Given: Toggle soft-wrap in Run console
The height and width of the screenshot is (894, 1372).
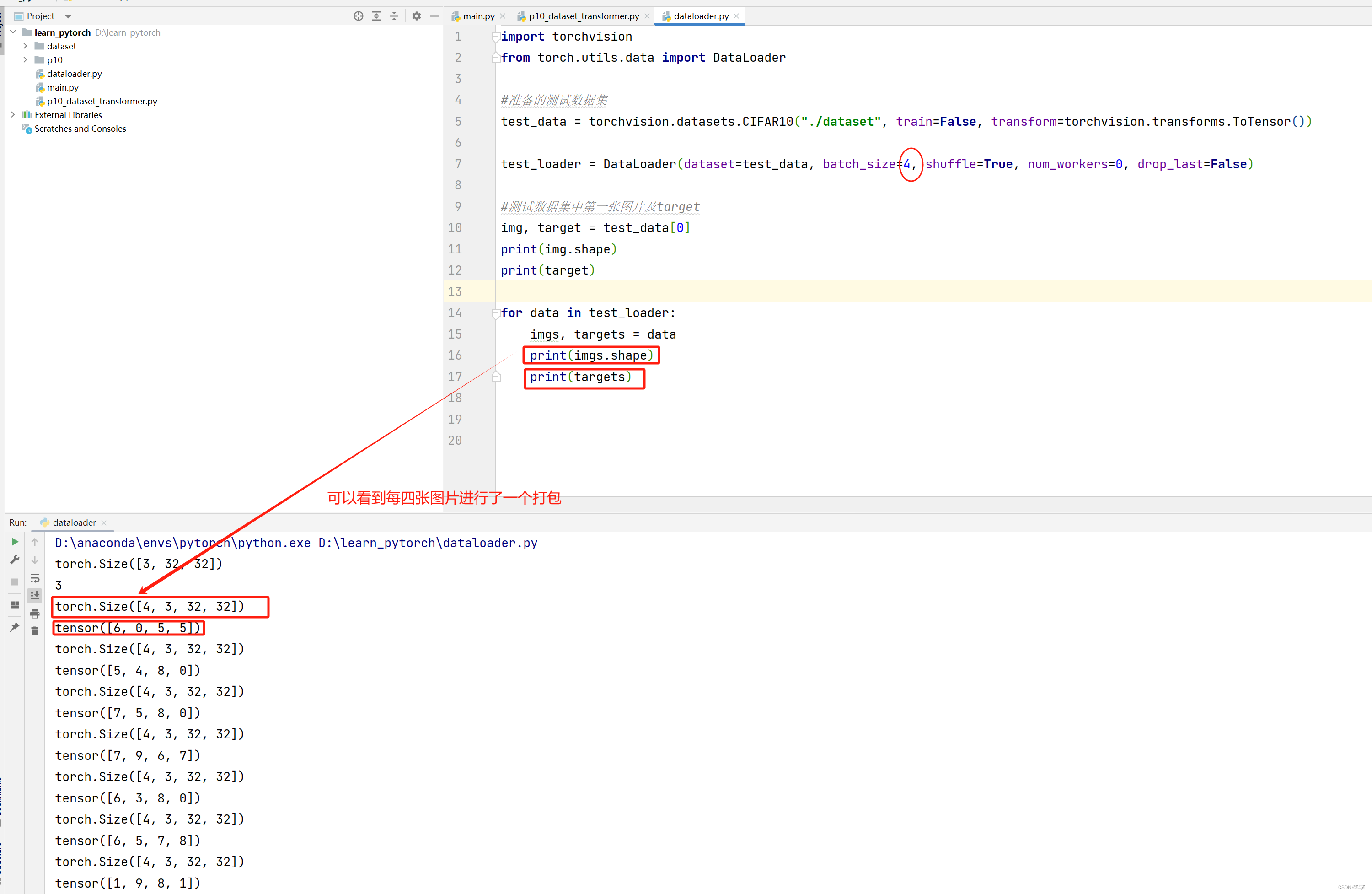Looking at the screenshot, I should (35, 578).
